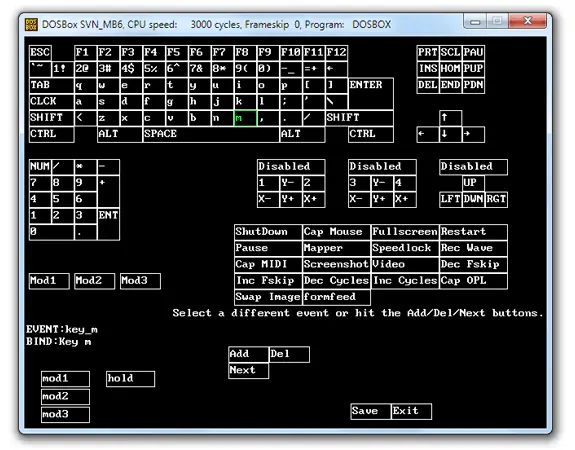Choose the Mapper event
The width and height of the screenshot is (575, 450).
pyautogui.click(x=336, y=248)
